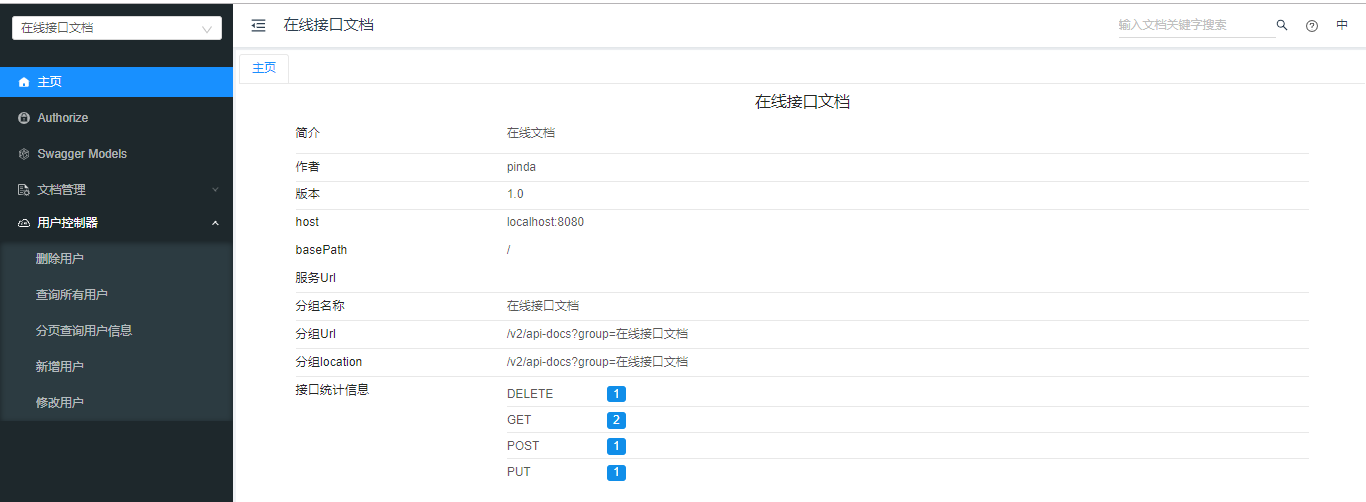Open 删除用户 in the sidebar
Image resolution: width=1366 pixels, height=502 pixels.
click(x=60, y=259)
